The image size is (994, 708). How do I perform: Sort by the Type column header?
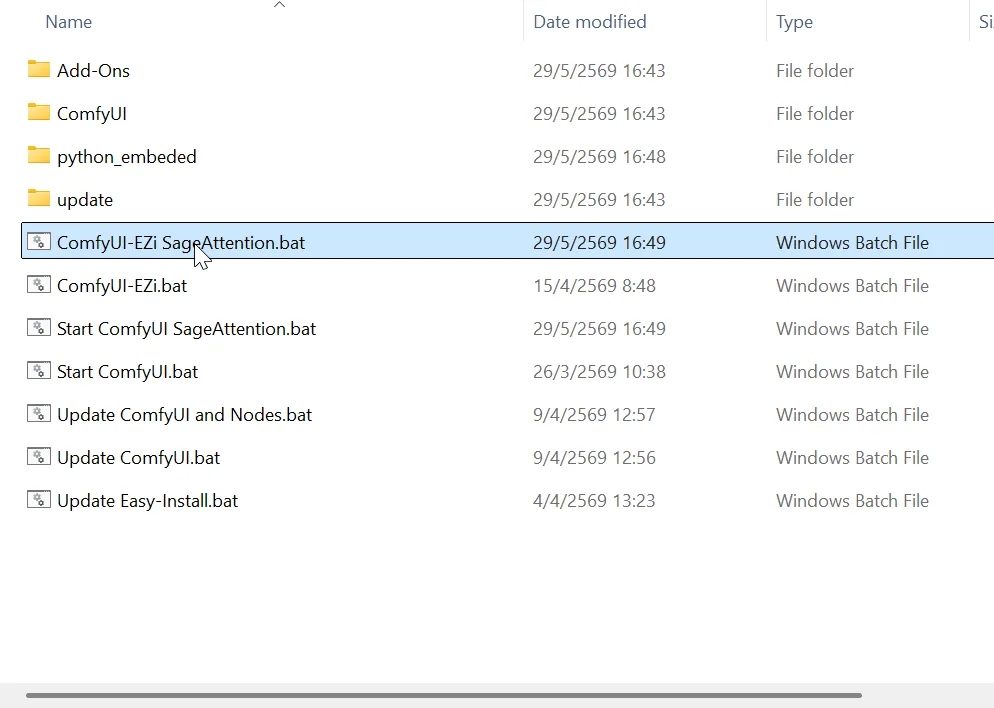point(794,22)
